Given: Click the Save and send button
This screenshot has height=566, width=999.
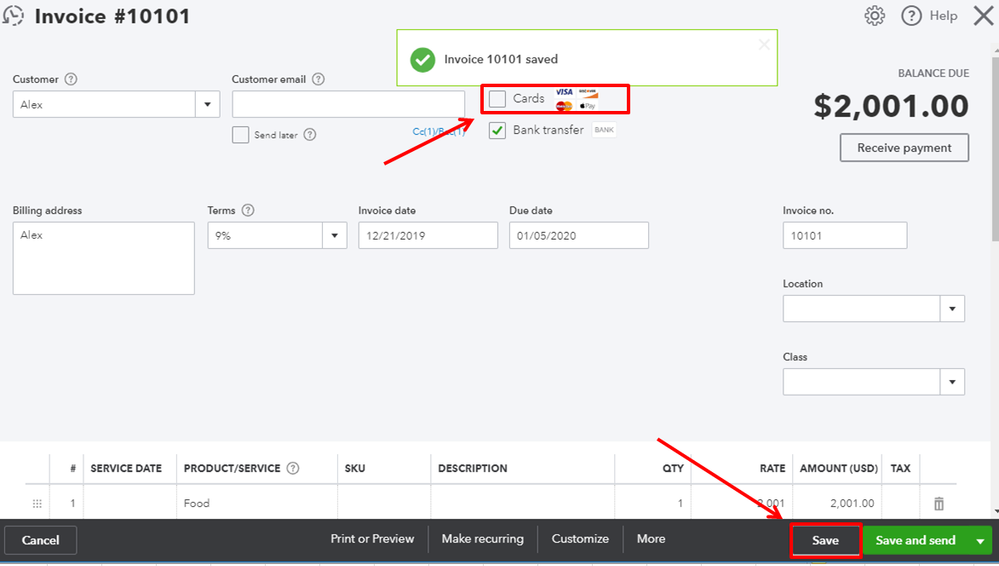Looking at the screenshot, I should click(x=916, y=541).
